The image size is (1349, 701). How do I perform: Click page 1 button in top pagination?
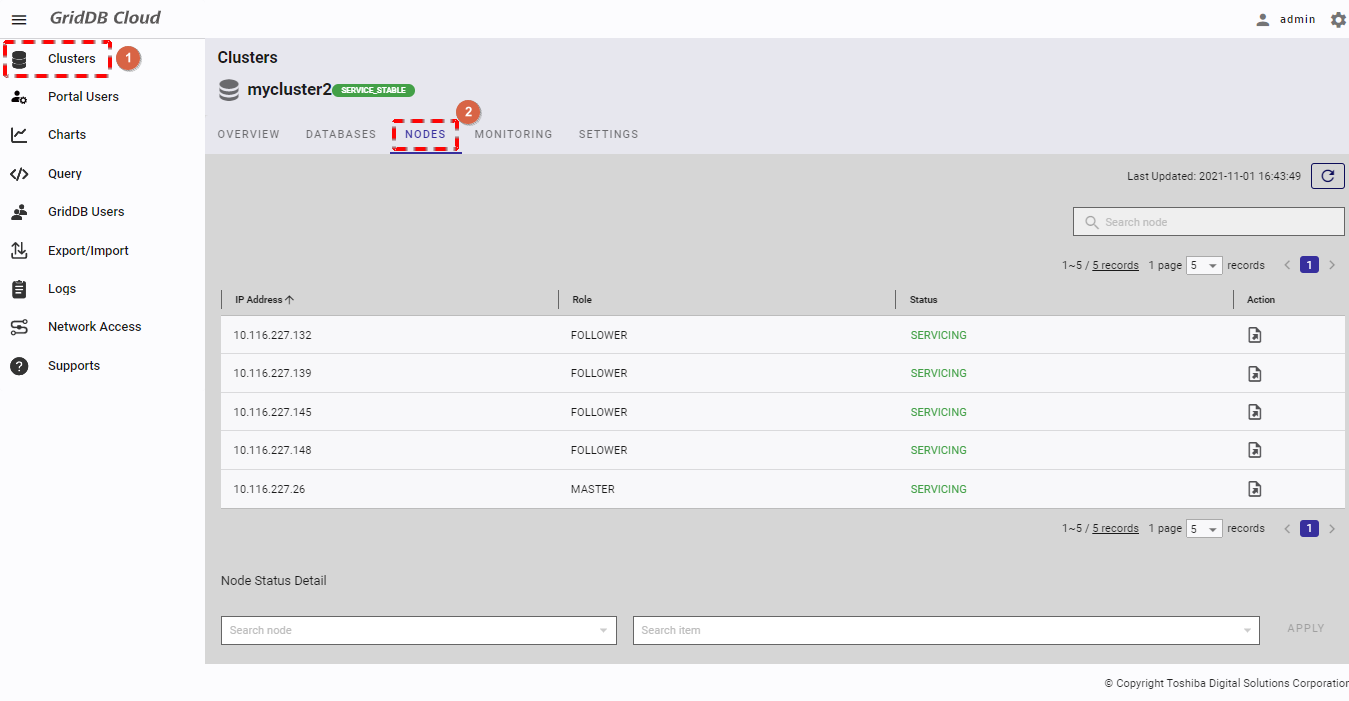(x=1310, y=265)
